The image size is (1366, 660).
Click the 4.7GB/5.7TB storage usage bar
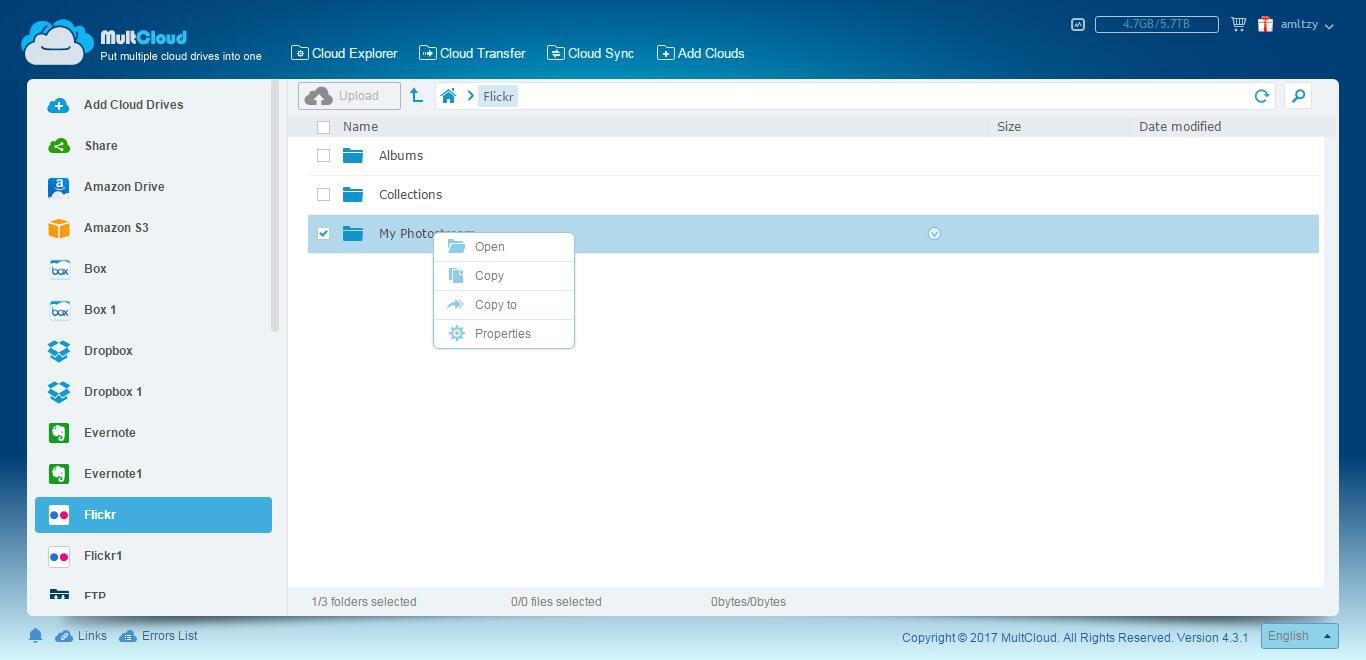pyautogui.click(x=1156, y=24)
